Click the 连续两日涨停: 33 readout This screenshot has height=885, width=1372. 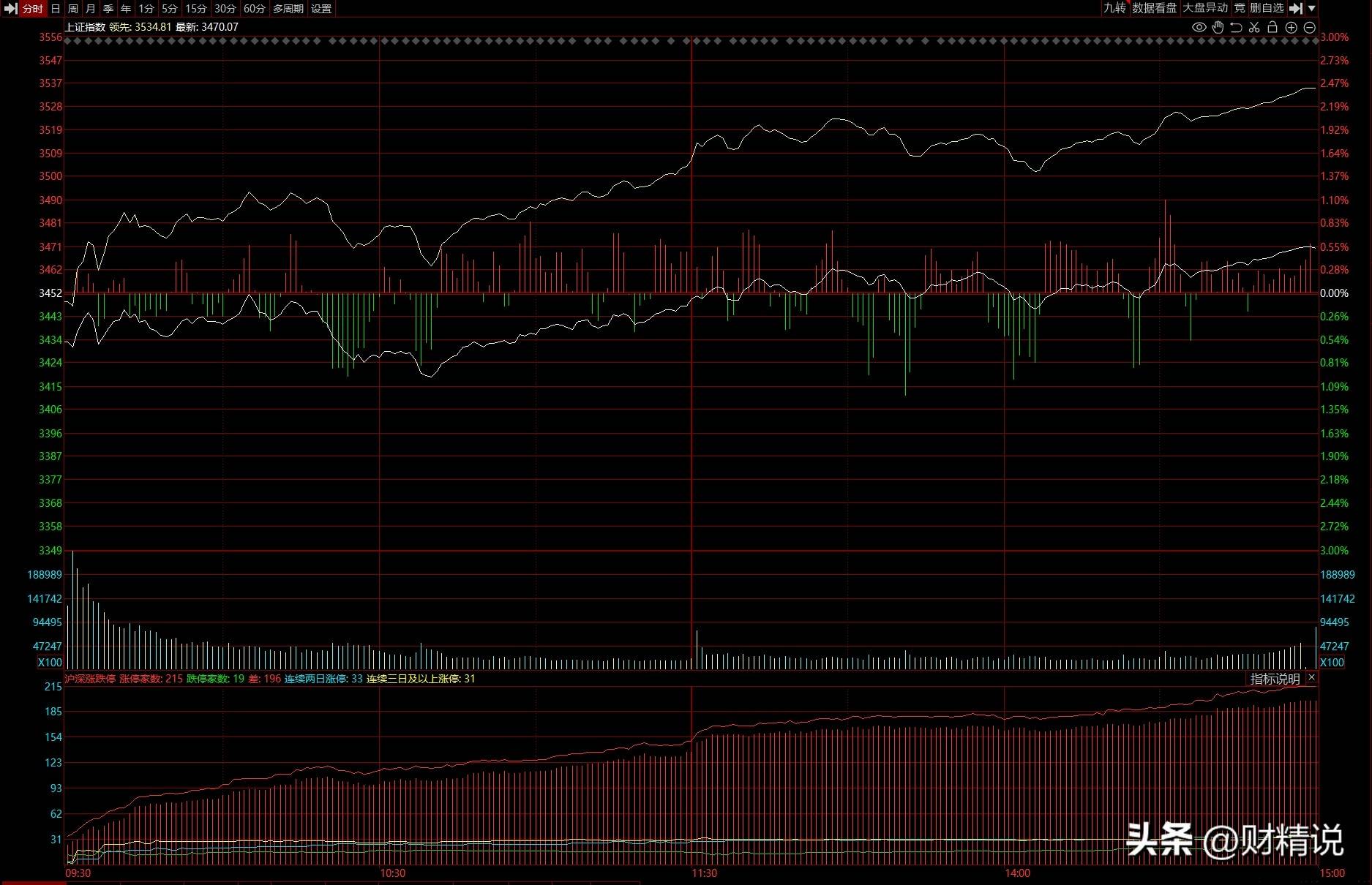(323, 679)
